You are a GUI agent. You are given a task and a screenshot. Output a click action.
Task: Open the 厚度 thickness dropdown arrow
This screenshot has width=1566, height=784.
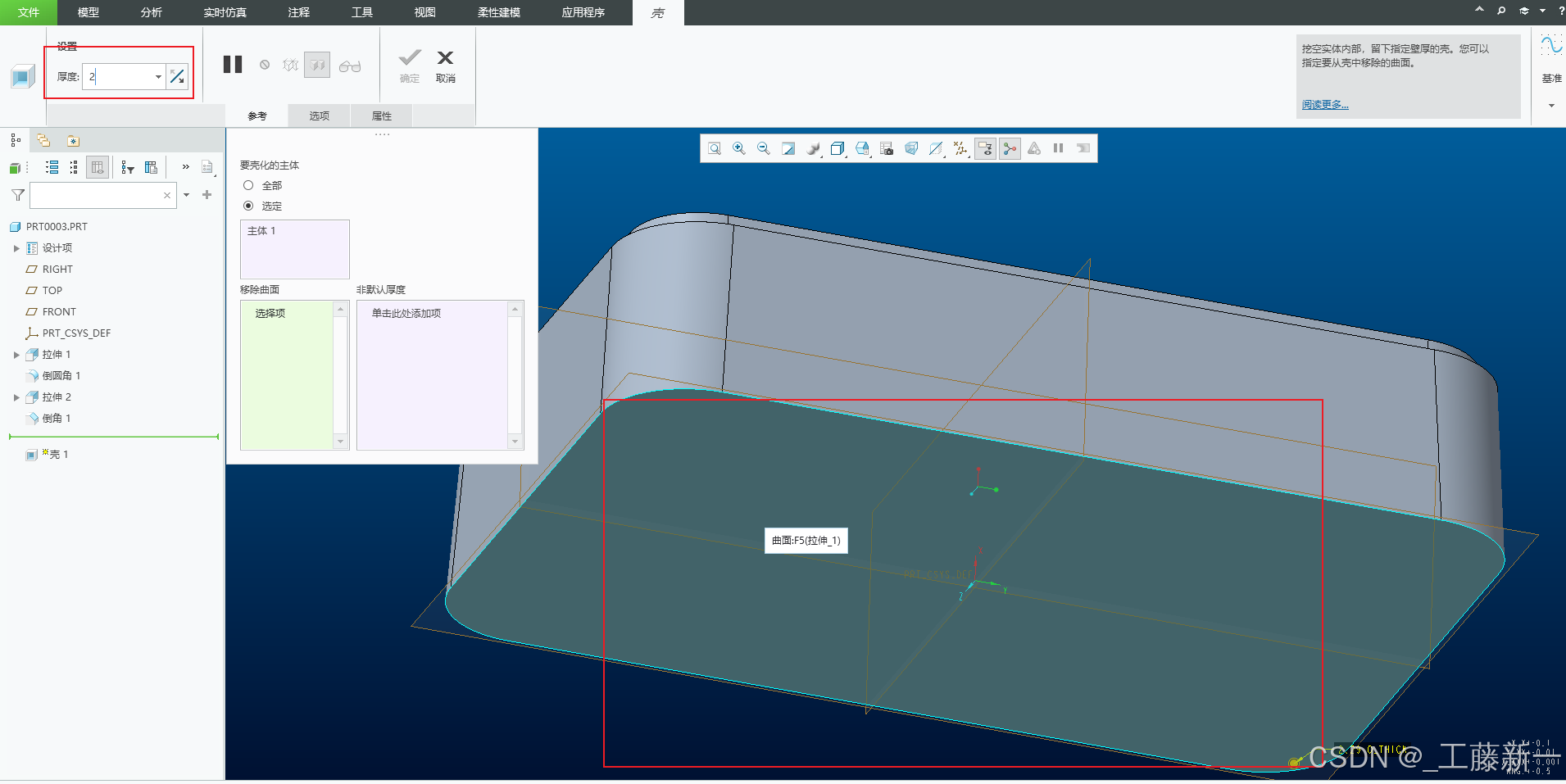(x=158, y=77)
